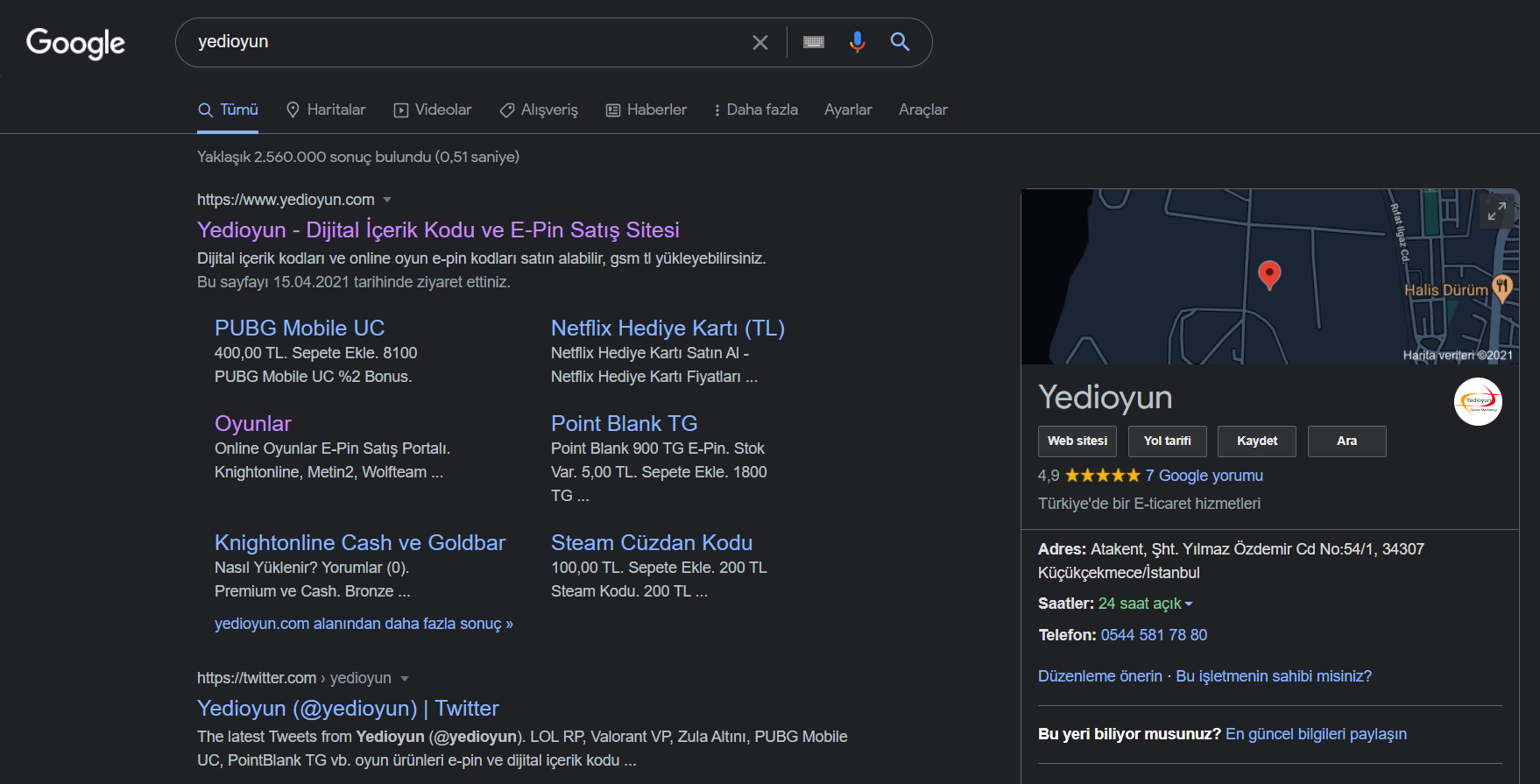Open Araçlar search tools

click(923, 109)
